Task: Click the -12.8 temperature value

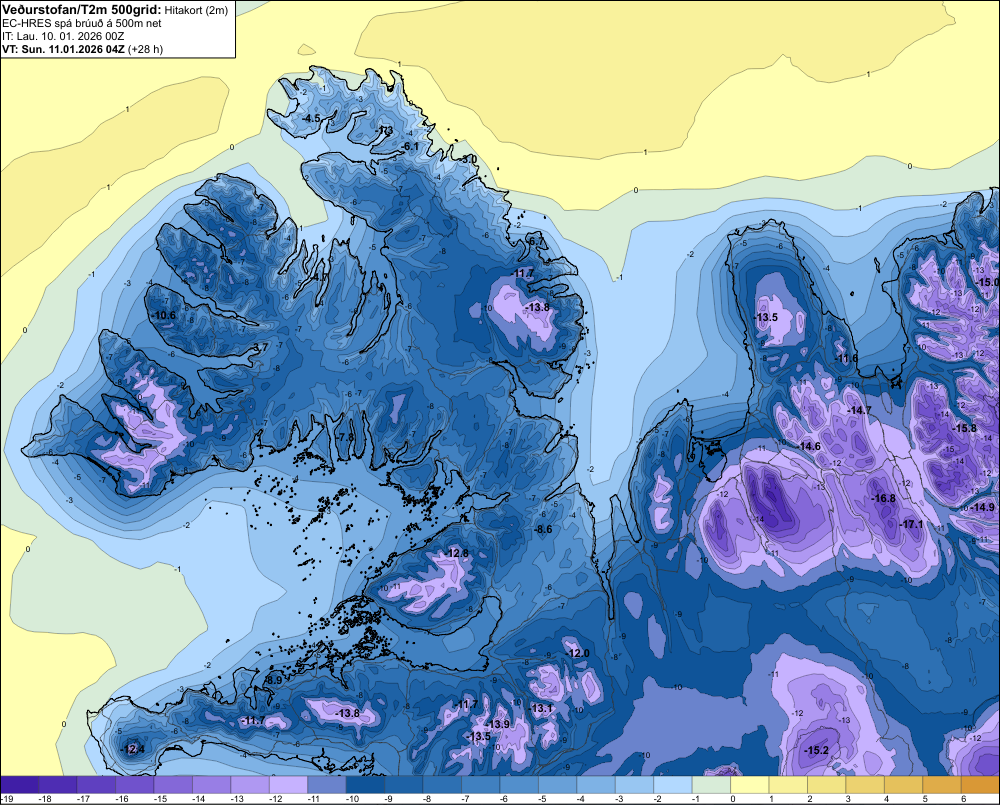Action: (457, 553)
